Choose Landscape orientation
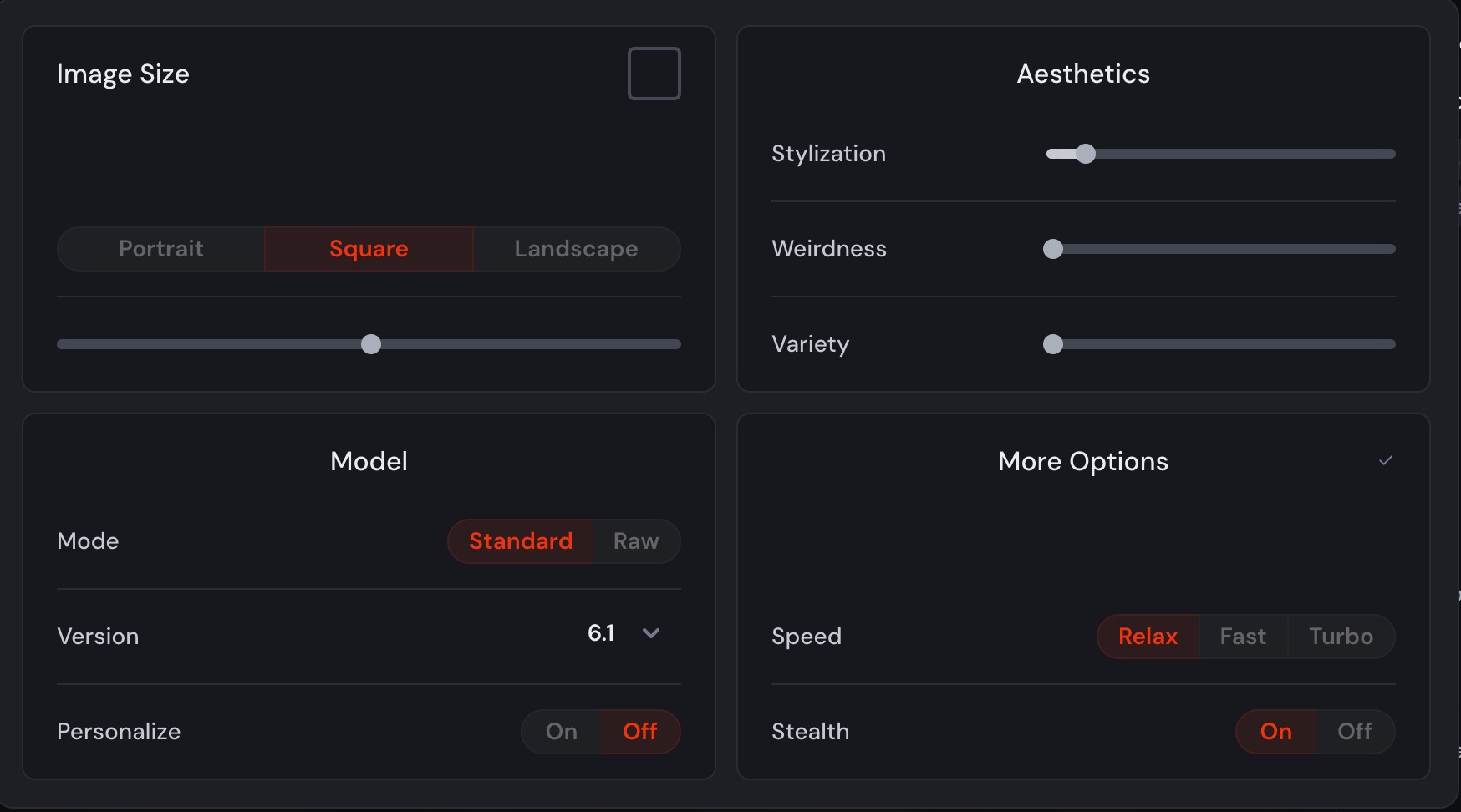Screen dimensions: 1461x812 coord(577,249)
